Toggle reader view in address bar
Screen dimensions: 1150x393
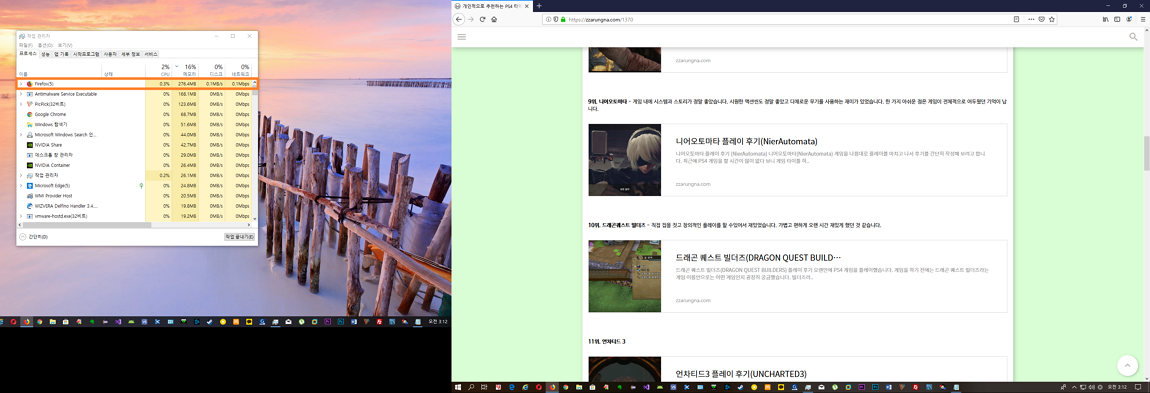[1016, 19]
